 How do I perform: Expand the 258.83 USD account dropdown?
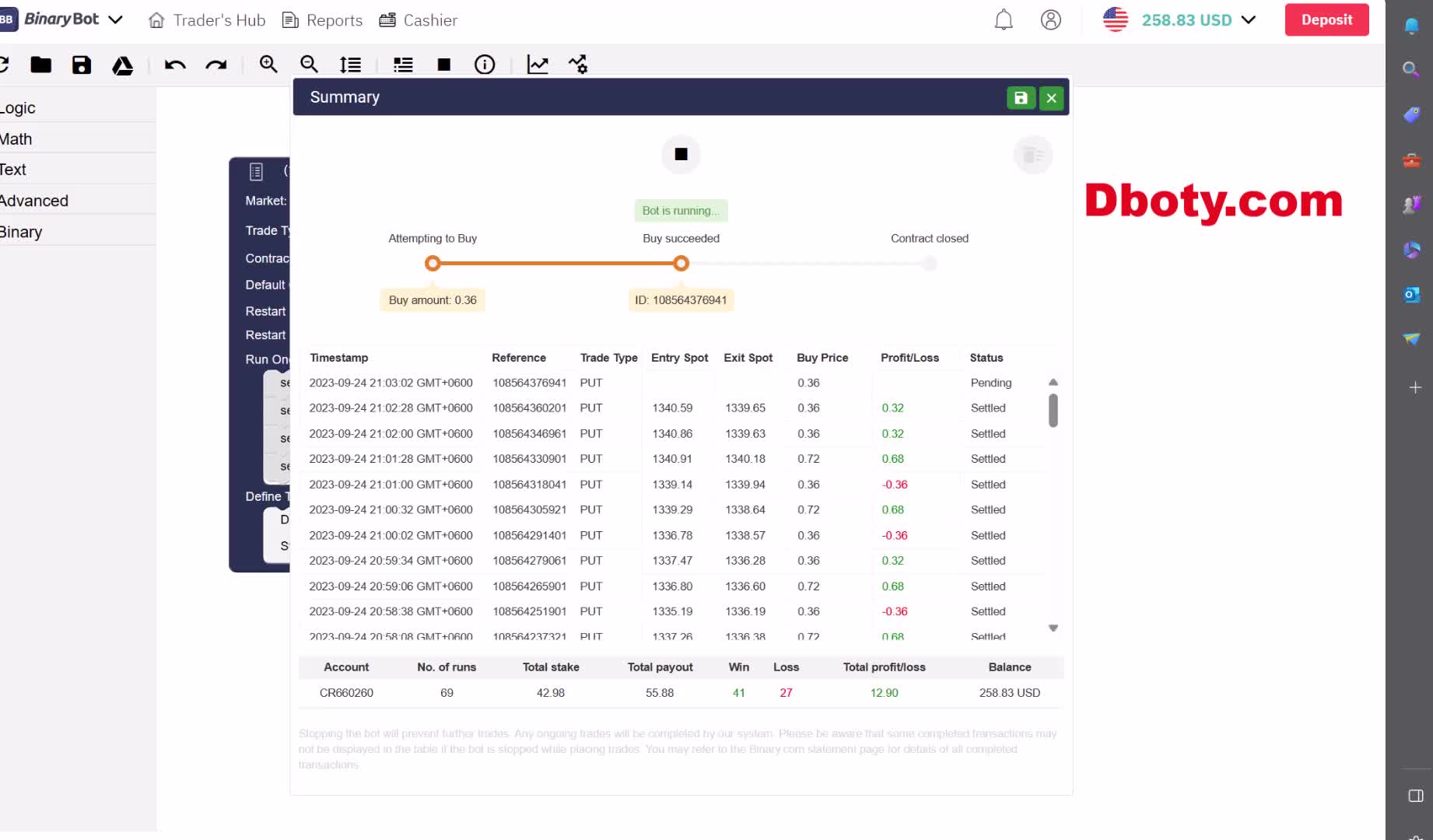(1249, 20)
